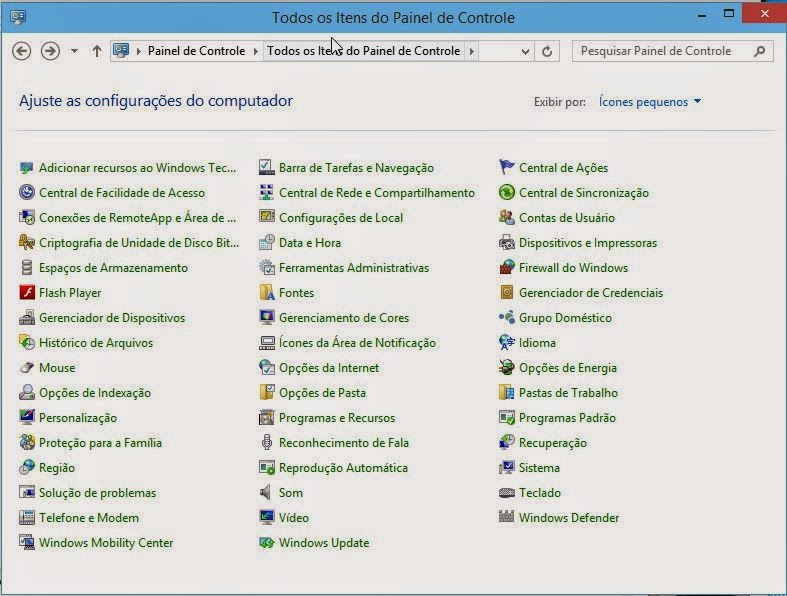Click the Contas de Usuário people icon
Image resolution: width=787 pixels, height=596 pixels.
506,217
